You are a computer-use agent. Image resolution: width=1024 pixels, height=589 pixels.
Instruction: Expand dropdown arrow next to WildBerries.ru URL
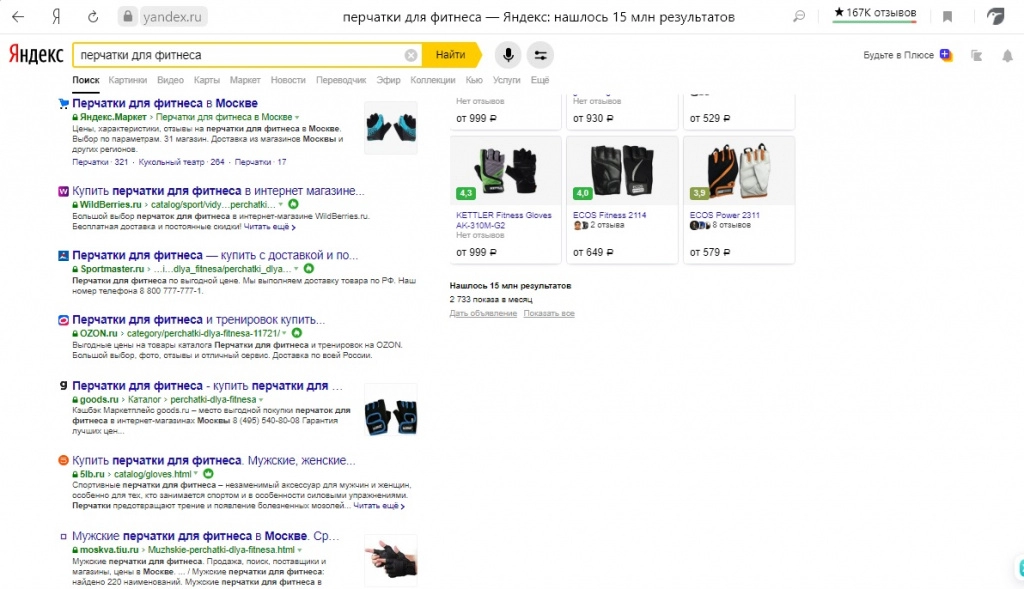click(x=281, y=205)
